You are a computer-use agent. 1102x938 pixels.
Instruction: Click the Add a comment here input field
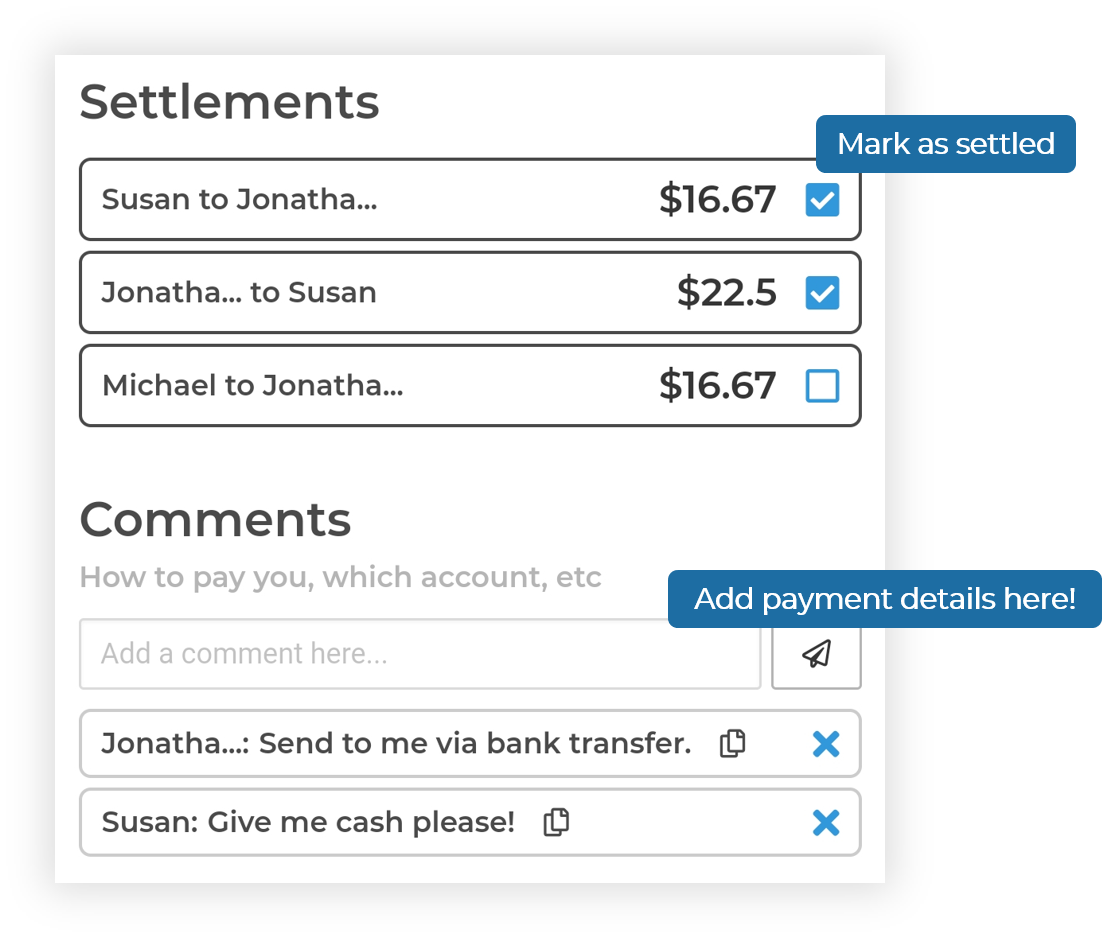tap(420, 654)
